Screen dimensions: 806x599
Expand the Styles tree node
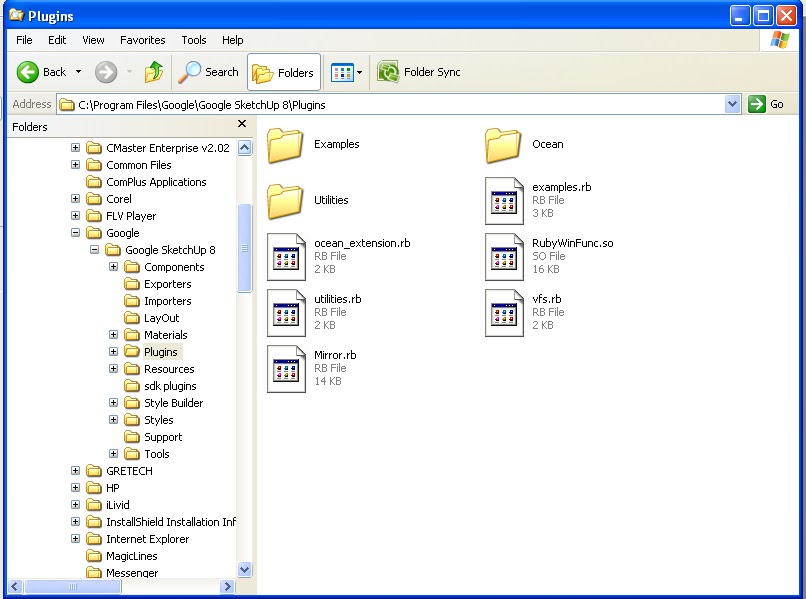[x=114, y=419]
